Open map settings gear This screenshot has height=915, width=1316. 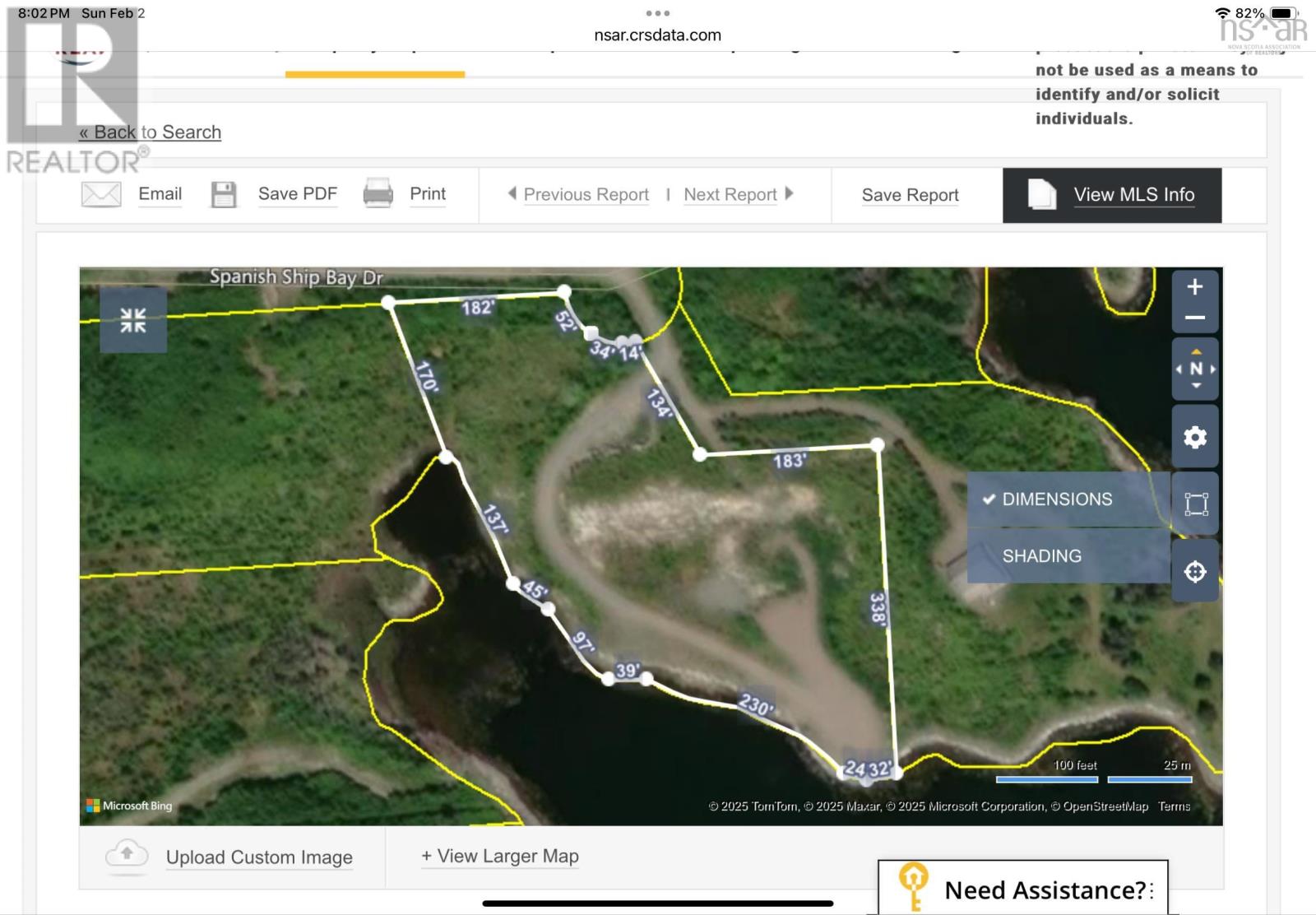(x=1195, y=437)
